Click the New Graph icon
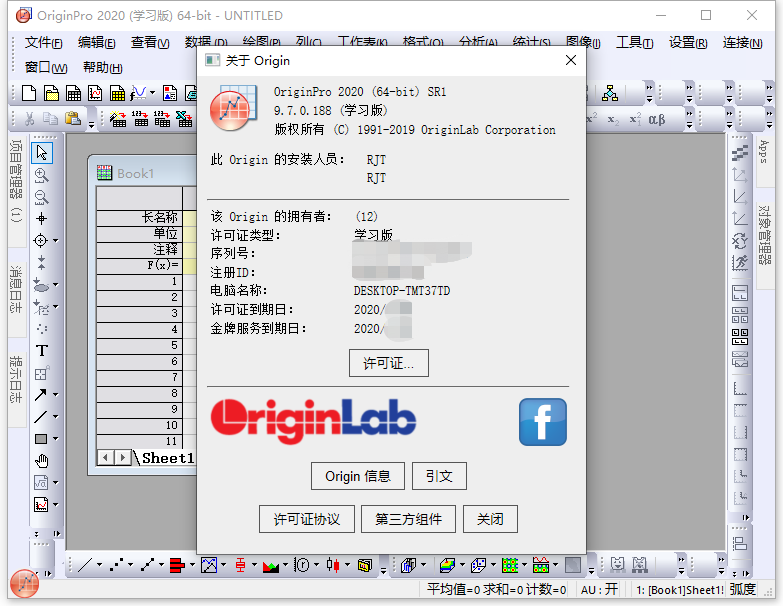Image resolution: width=783 pixels, height=606 pixels. (95, 93)
